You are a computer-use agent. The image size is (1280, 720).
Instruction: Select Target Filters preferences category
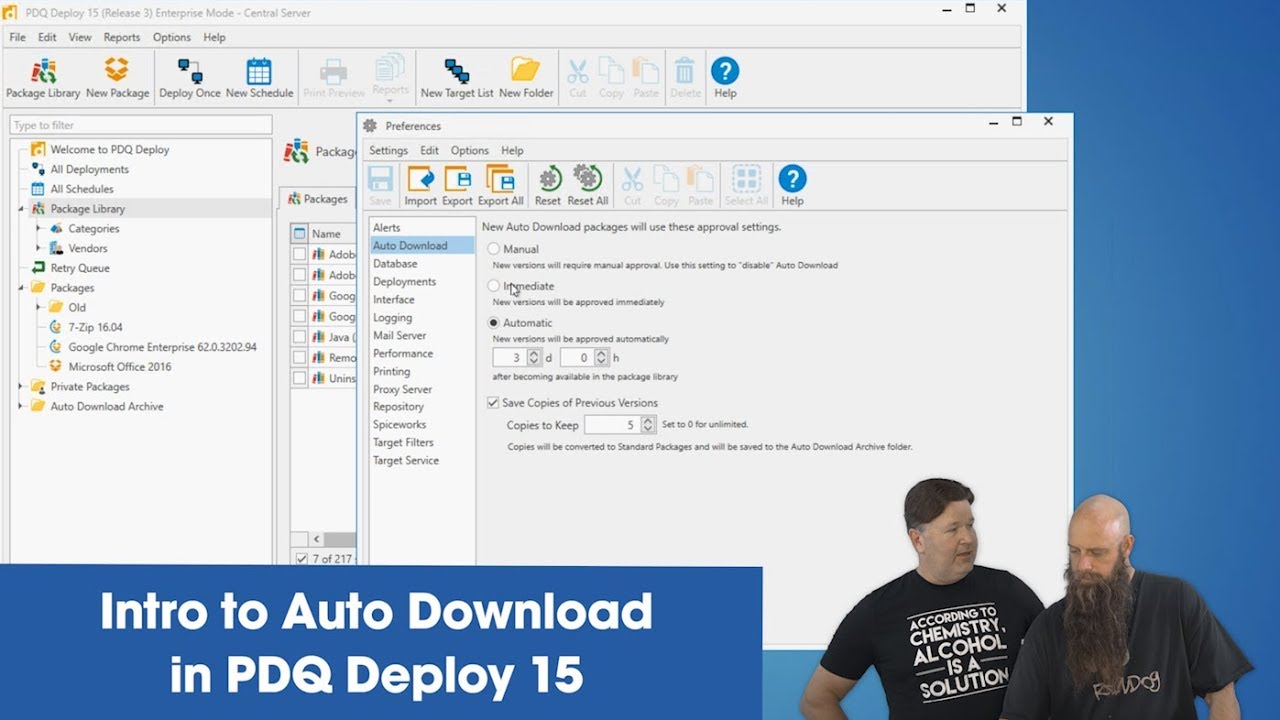pos(404,443)
